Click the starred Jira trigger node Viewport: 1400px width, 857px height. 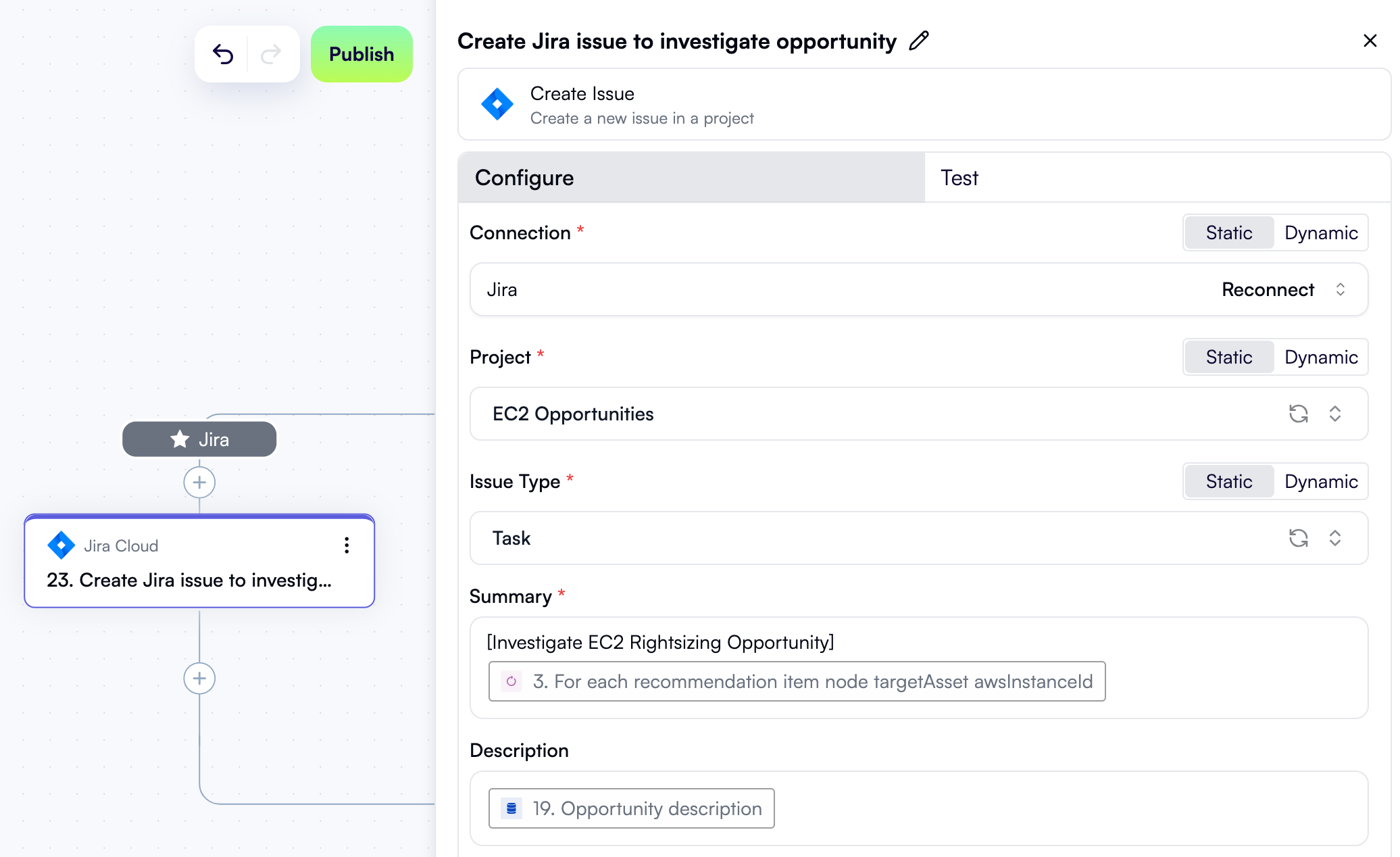click(x=199, y=439)
